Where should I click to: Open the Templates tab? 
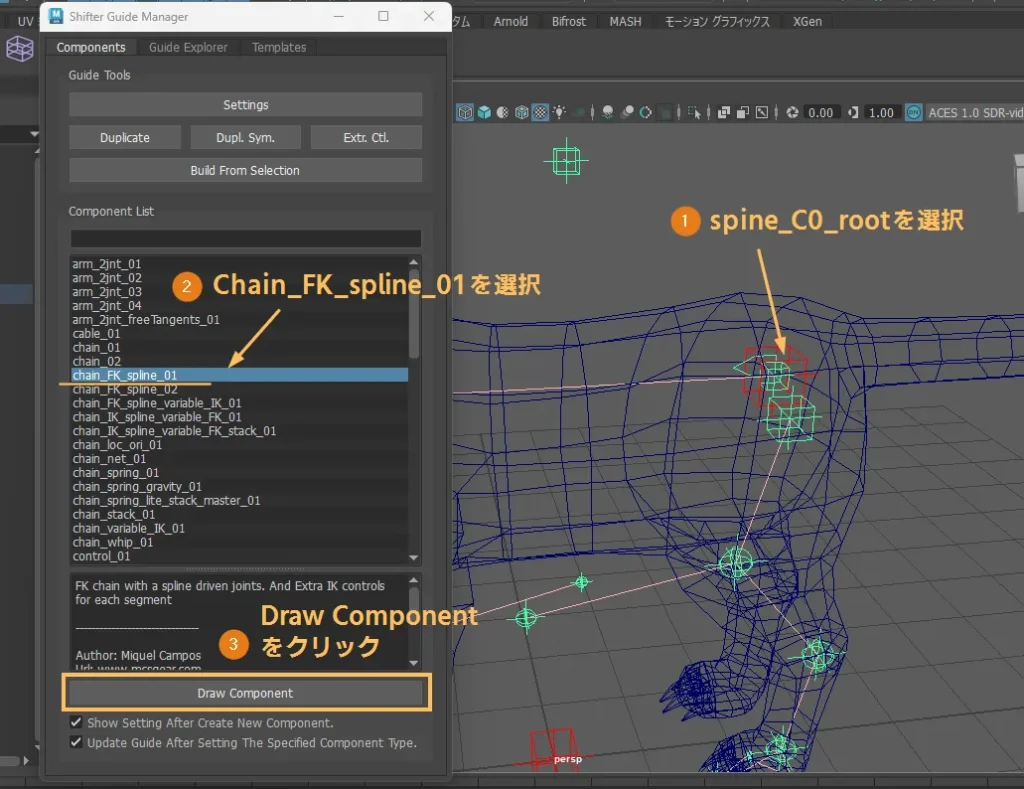tap(279, 47)
